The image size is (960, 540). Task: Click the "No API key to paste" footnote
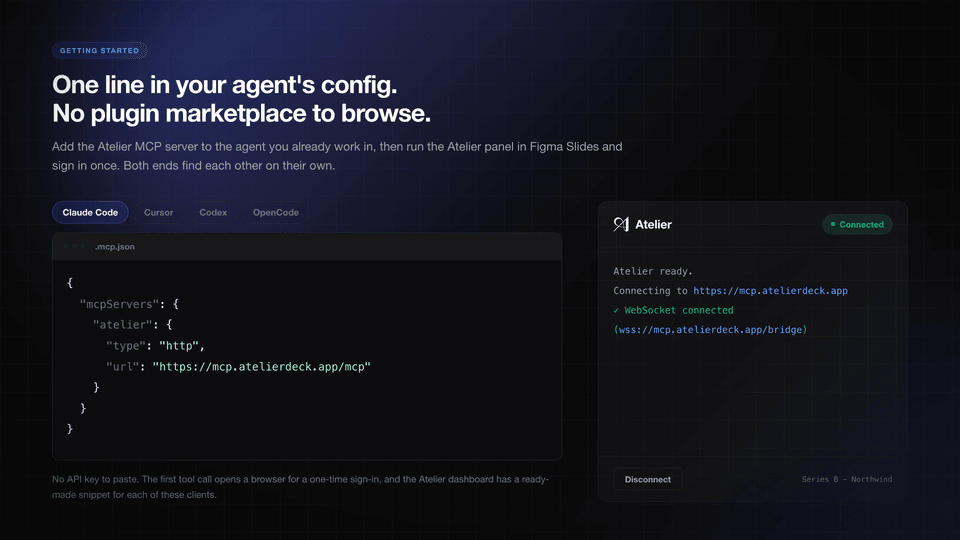click(301, 487)
